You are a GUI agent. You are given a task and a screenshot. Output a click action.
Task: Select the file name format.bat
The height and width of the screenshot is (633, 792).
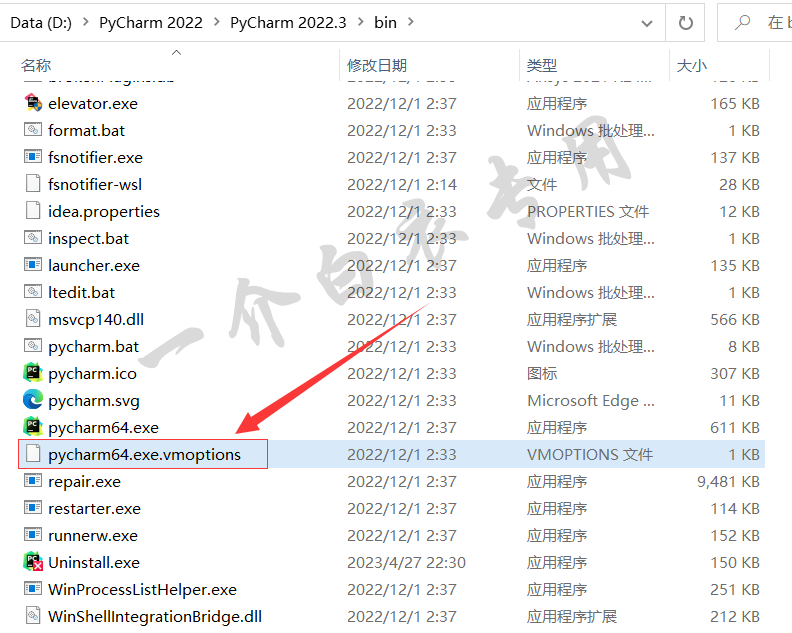coord(86,130)
